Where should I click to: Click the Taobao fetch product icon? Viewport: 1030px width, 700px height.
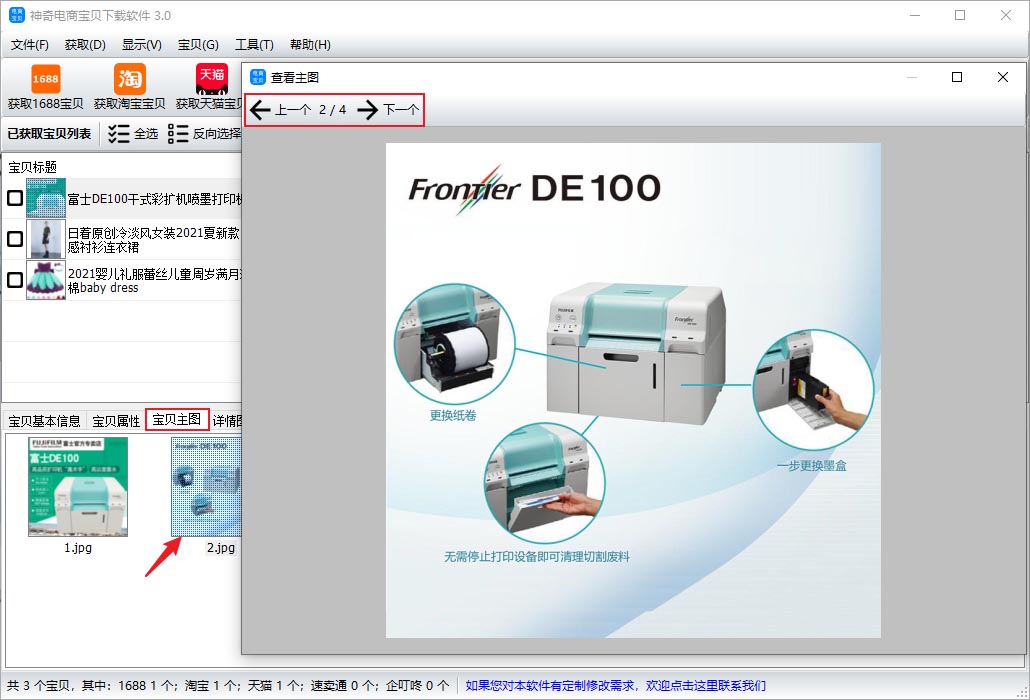[x=129, y=79]
